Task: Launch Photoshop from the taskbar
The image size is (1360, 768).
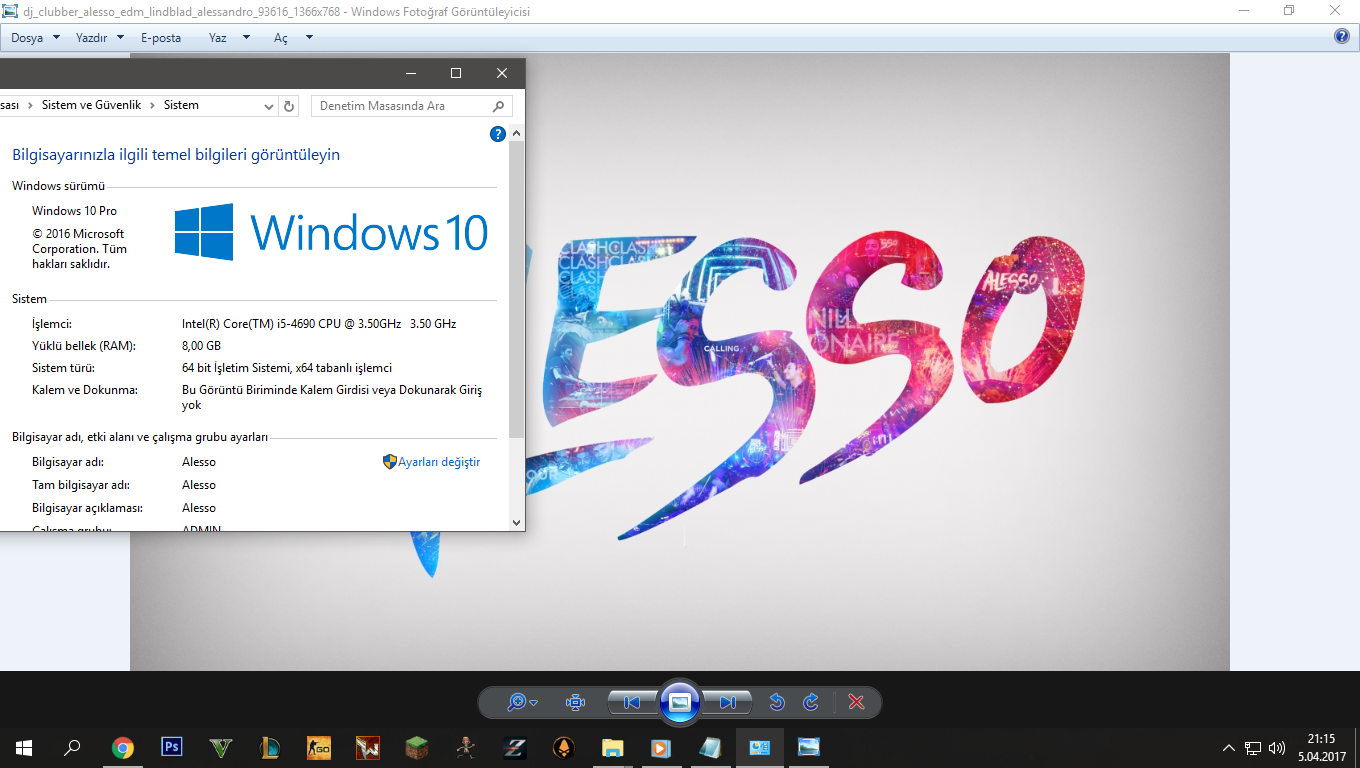Action: pyautogui.click(x=172, y=747)
